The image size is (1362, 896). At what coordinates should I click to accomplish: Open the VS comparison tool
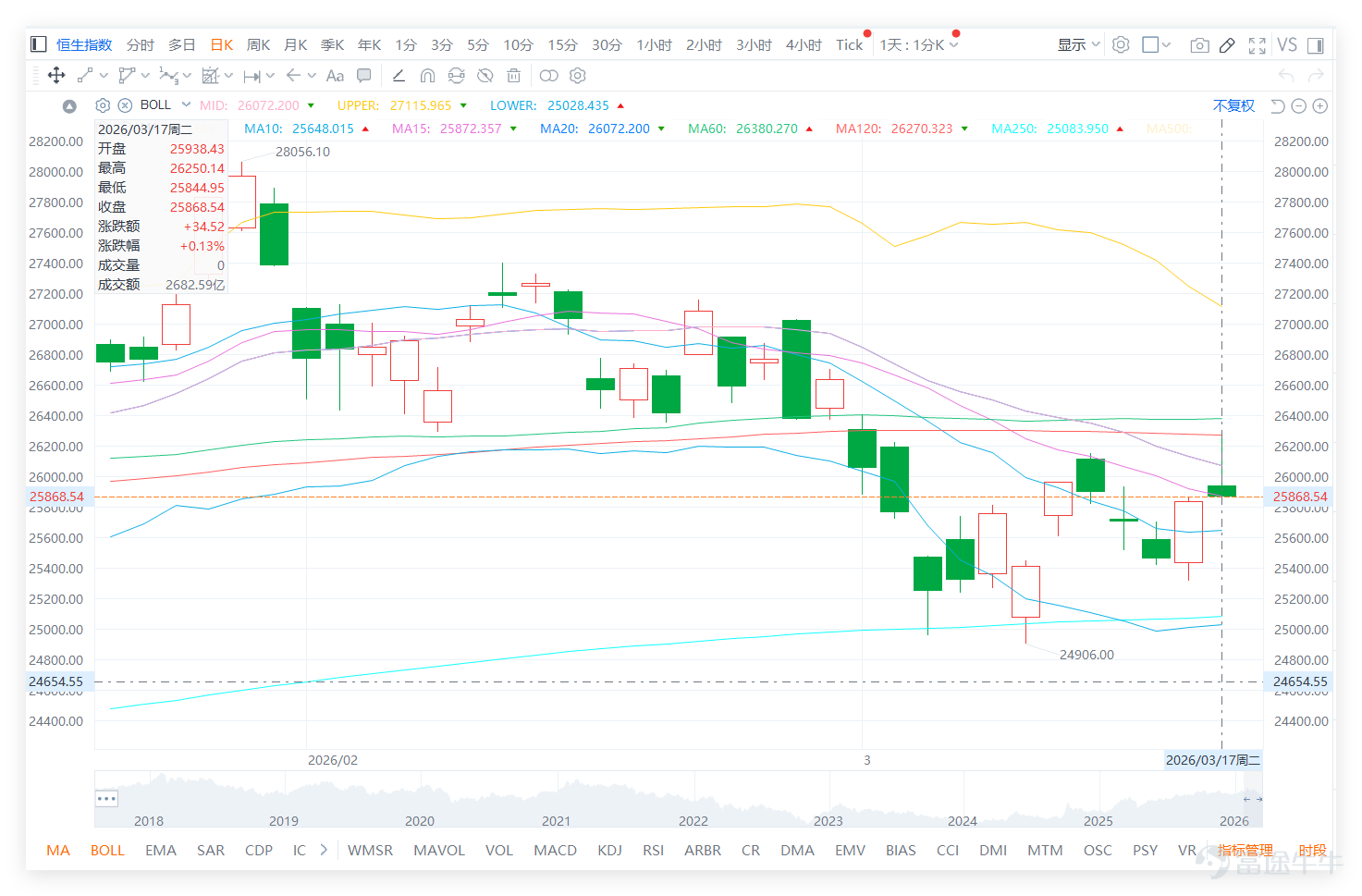pyautogui.click(x=1287, y=44)
